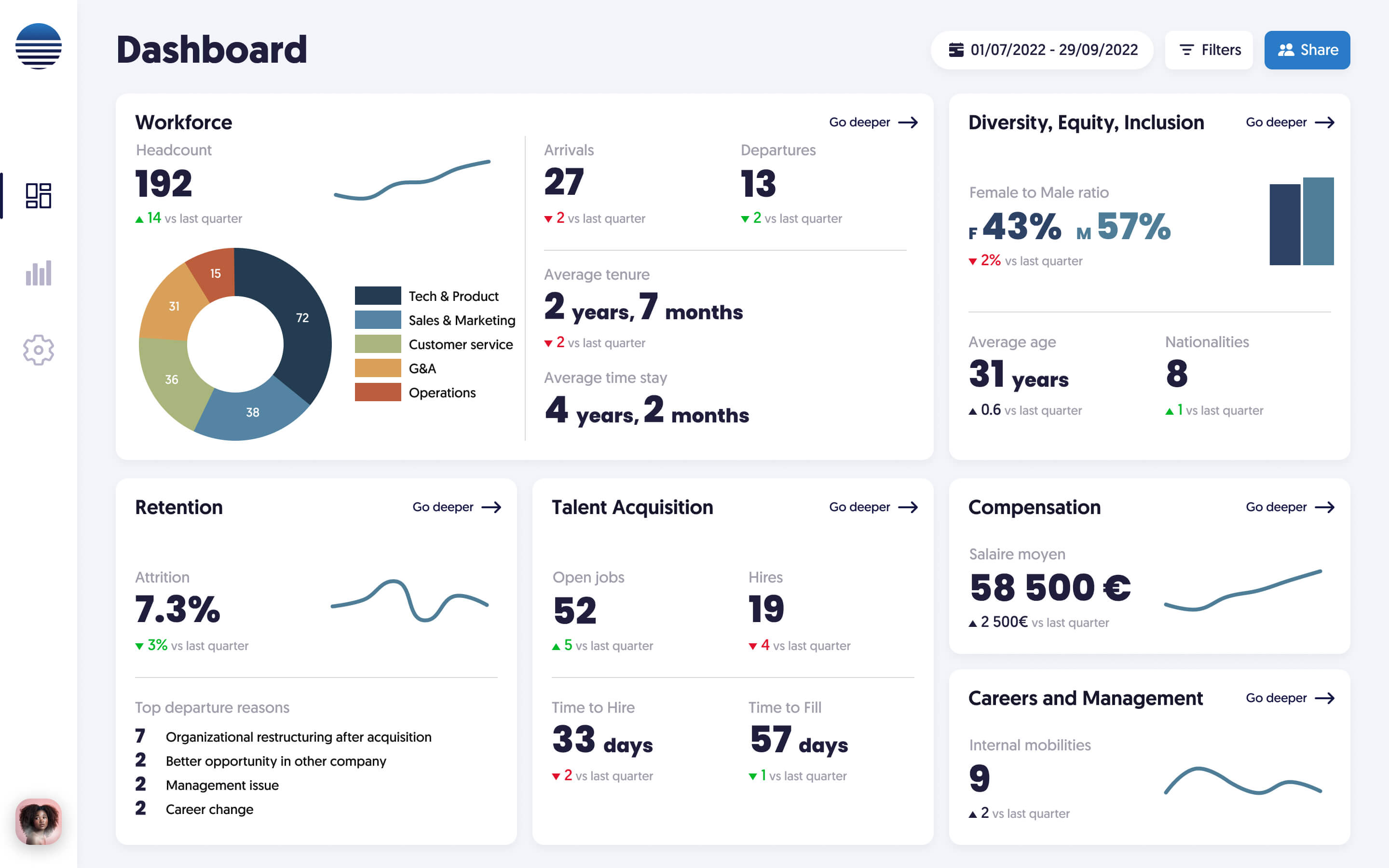Open the bar chart analytics icon
This screenshot has height=868, width=1389.
(x=39, y=273)
